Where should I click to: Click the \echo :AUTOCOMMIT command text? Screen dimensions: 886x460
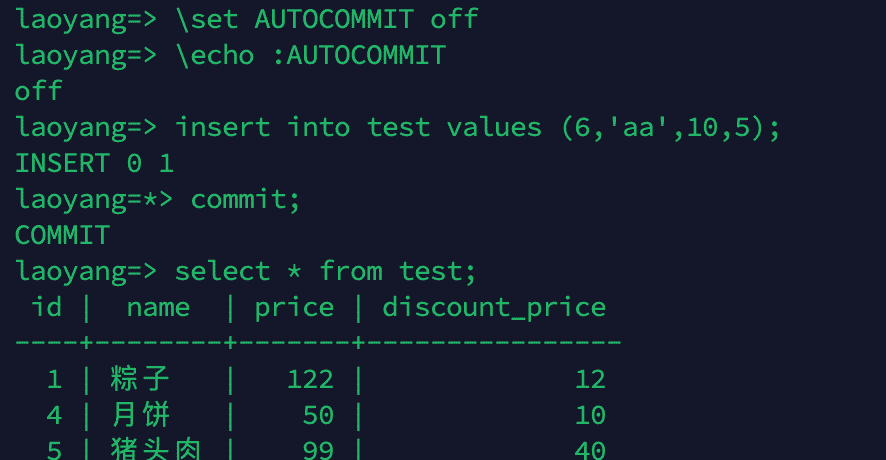[310, 54]
